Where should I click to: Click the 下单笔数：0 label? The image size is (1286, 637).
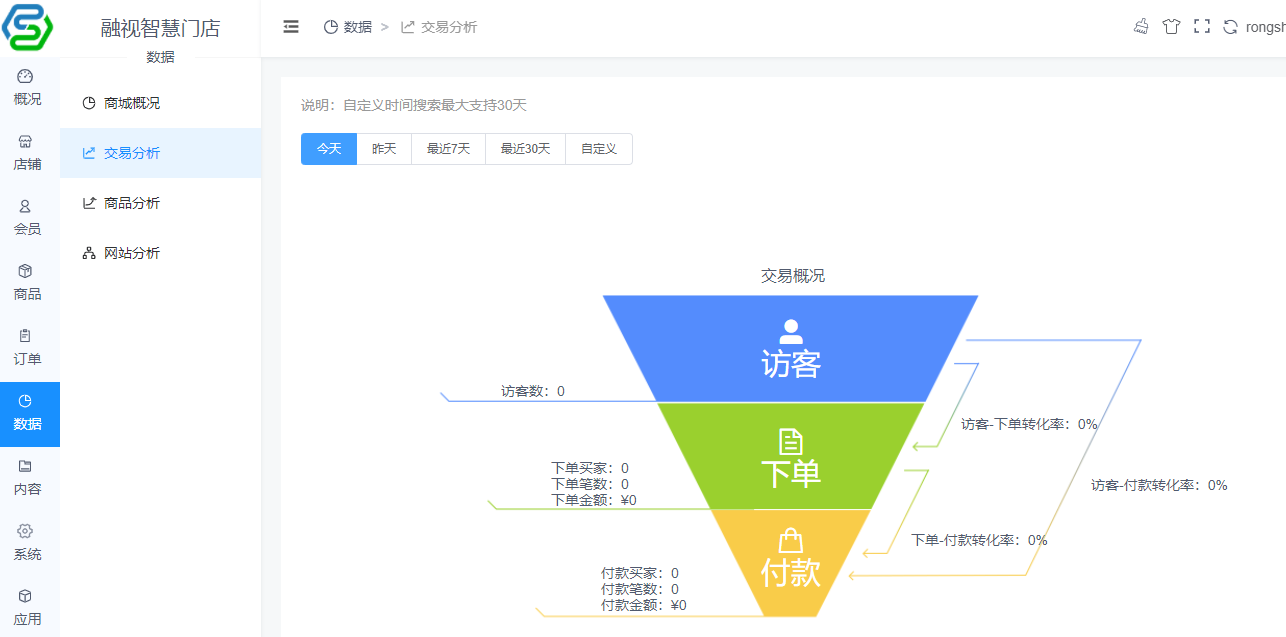[x=590, y=484]
